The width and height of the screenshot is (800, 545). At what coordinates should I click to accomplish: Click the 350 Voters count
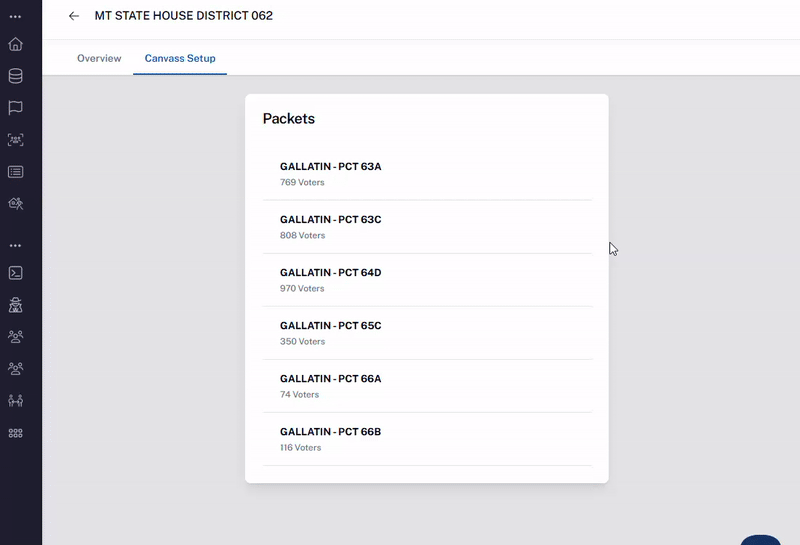point(303,341)
